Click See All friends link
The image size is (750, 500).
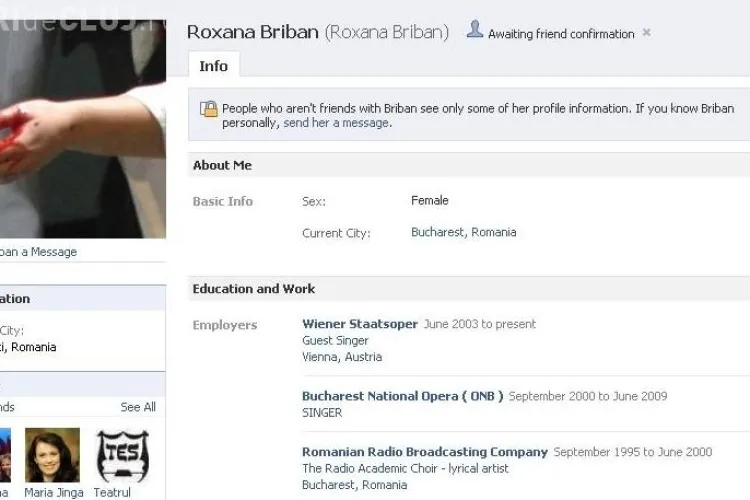(x=138, y=407)
